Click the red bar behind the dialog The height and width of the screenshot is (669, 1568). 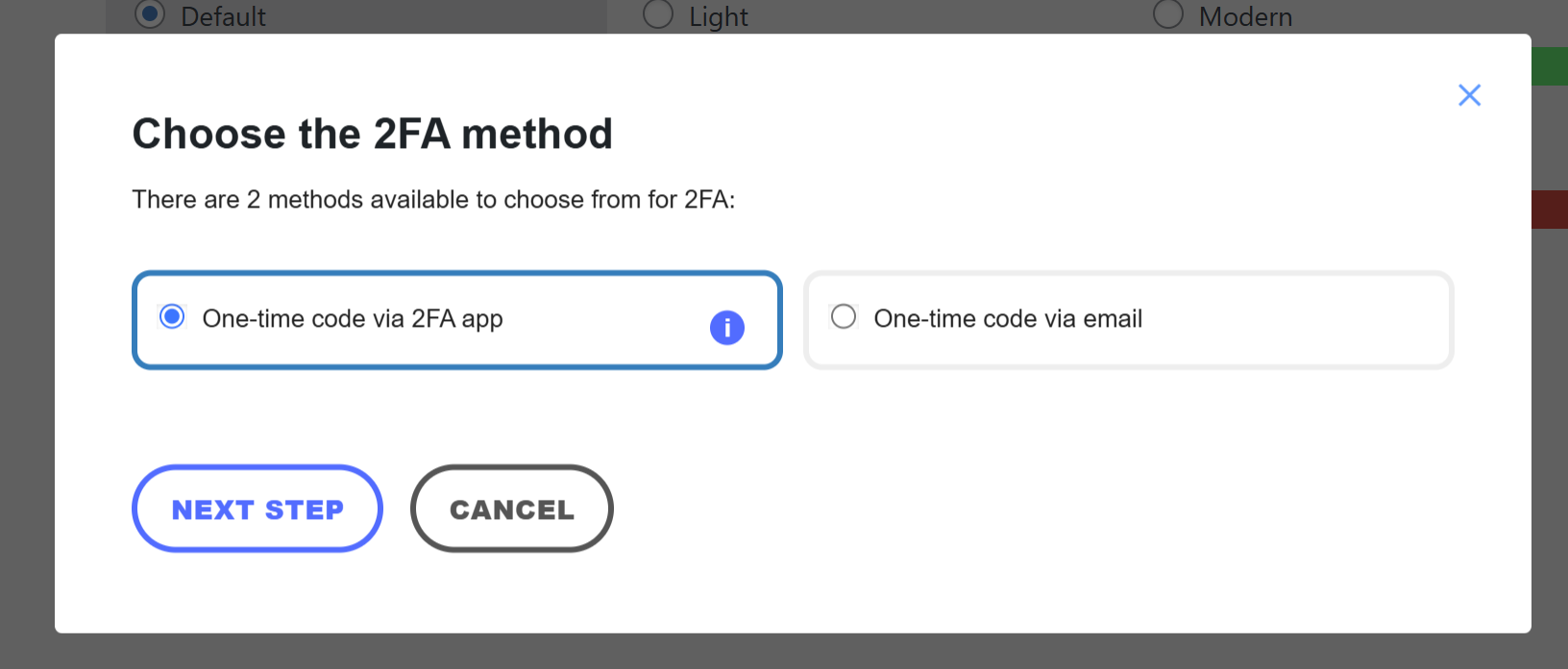[1550, 210]
